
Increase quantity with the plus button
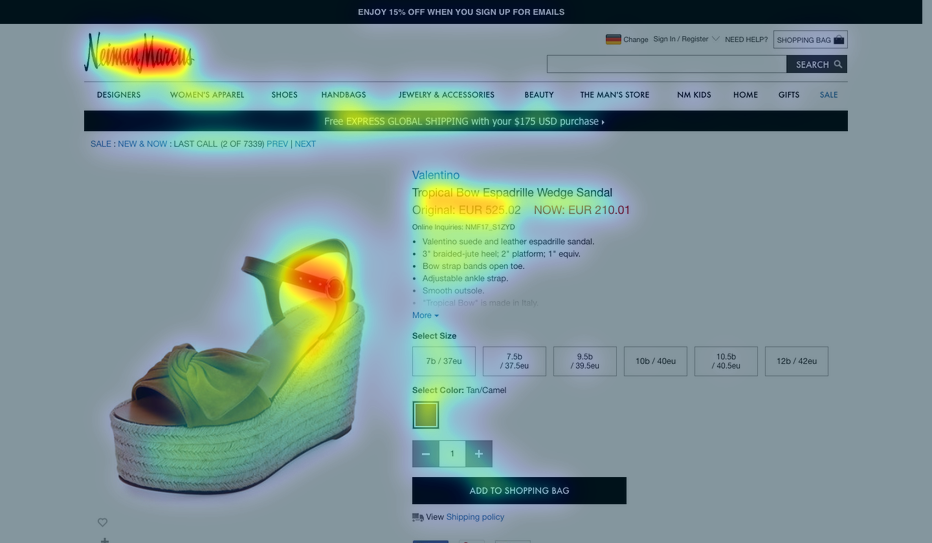(x=478, y=454)
